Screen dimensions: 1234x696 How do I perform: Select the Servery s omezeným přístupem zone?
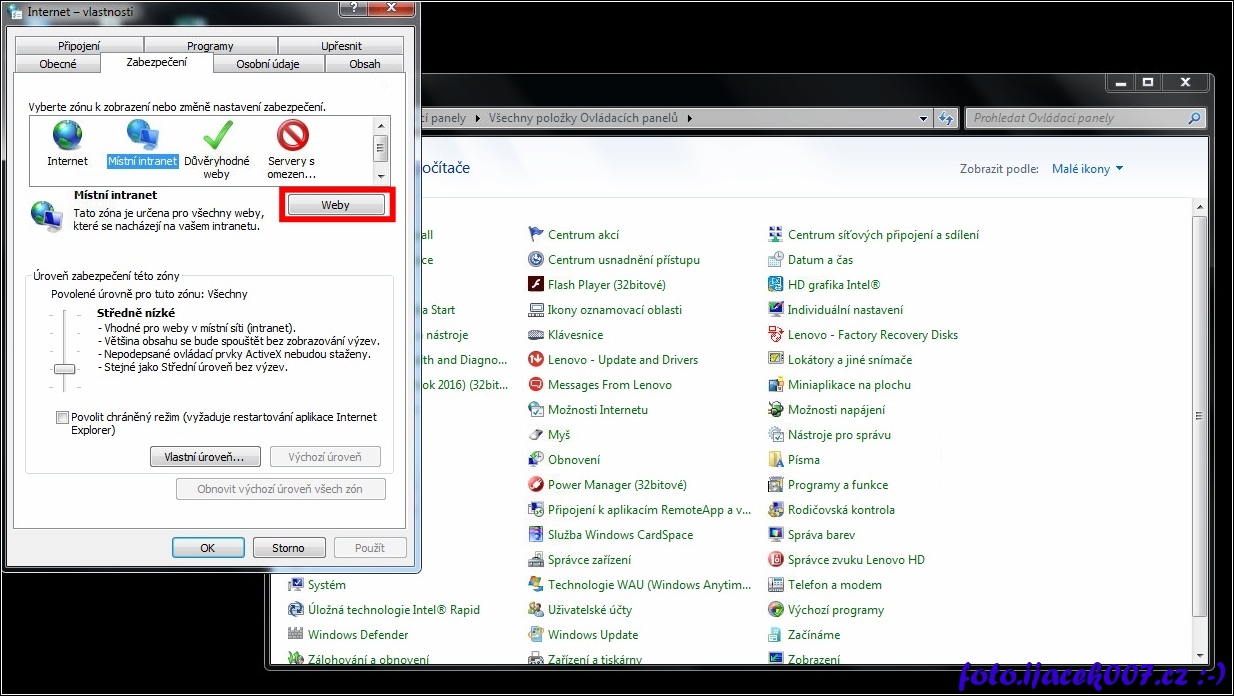tap(292, 135)
